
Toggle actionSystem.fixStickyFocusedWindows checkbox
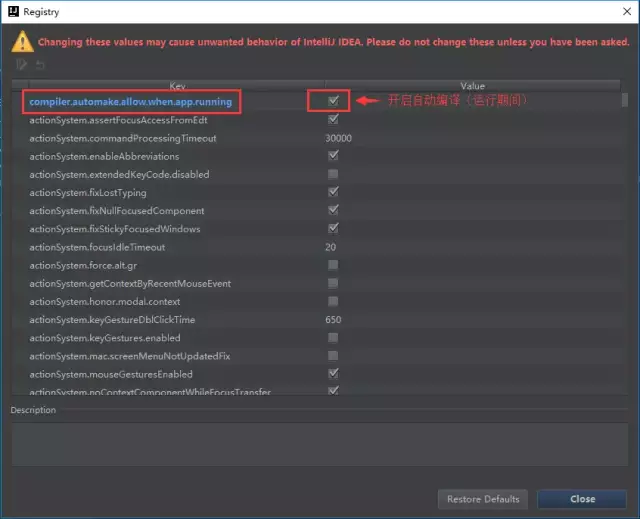click(x=333, y=228)
